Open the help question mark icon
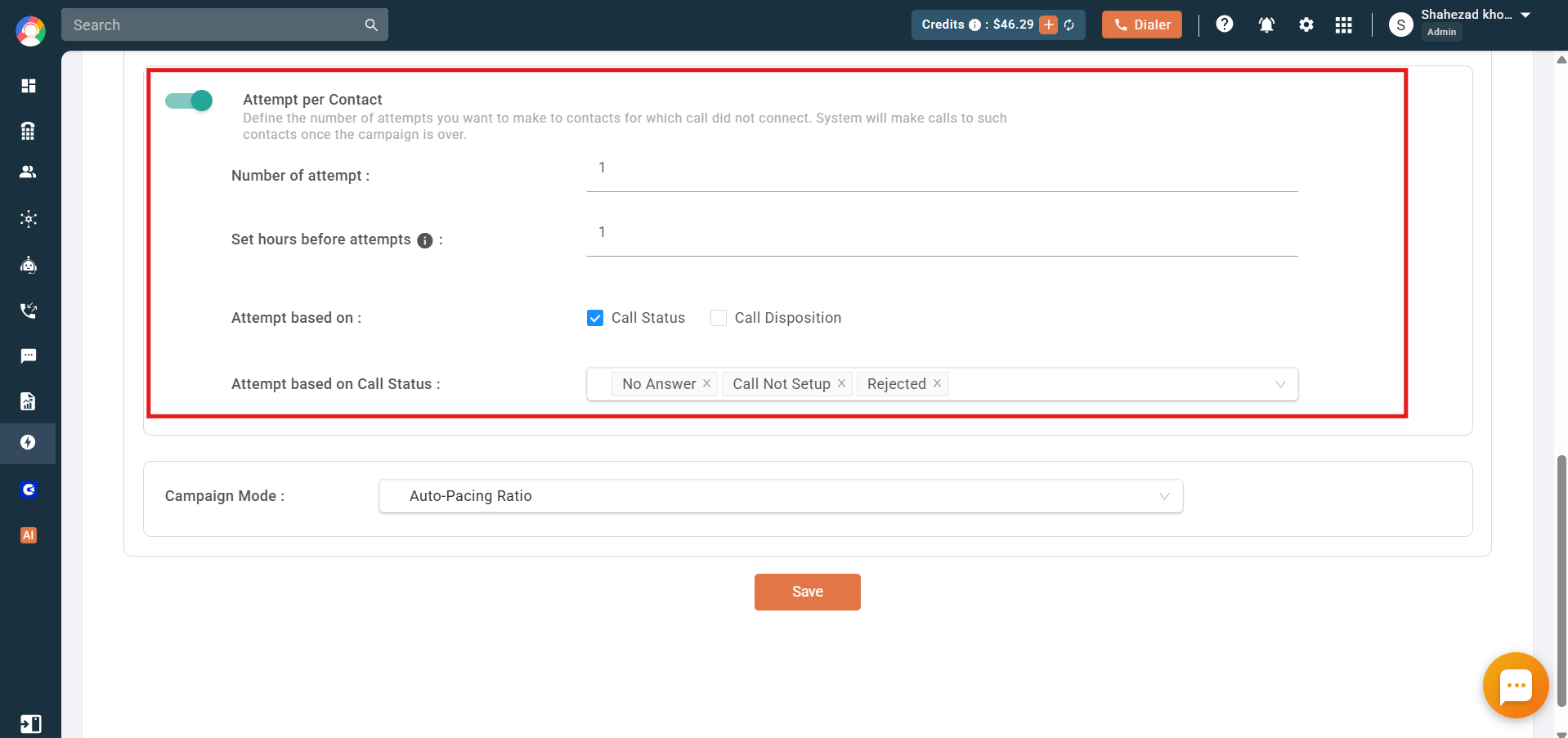The width and height of the screenshot is (1568, 738). coord(1225,25)
